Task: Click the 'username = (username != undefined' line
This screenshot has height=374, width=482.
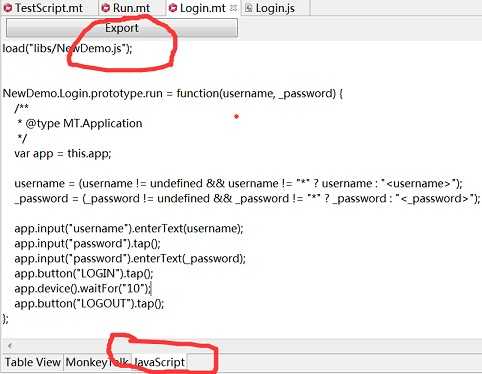Action: (238, 183)
